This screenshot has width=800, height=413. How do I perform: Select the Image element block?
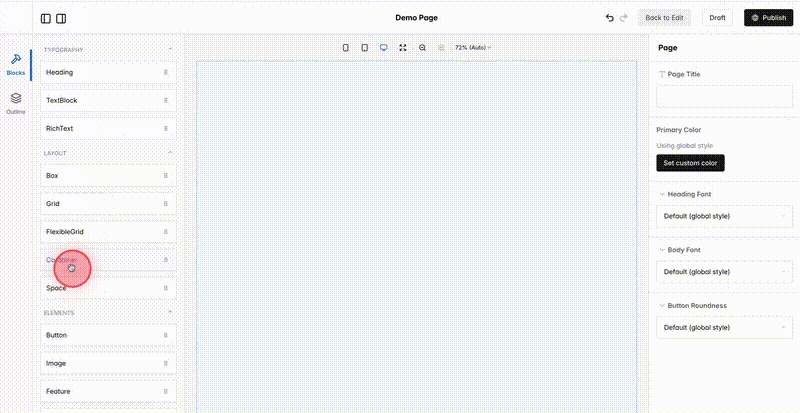tap(109, 363)
